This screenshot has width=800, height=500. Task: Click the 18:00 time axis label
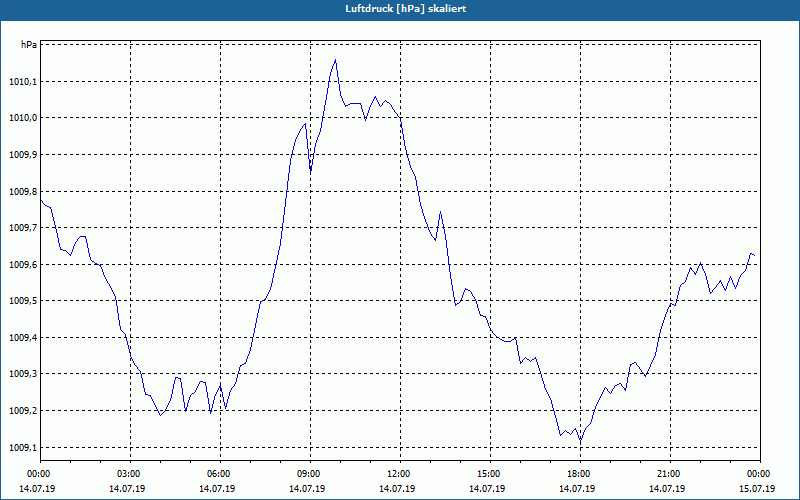pos(578,474)
